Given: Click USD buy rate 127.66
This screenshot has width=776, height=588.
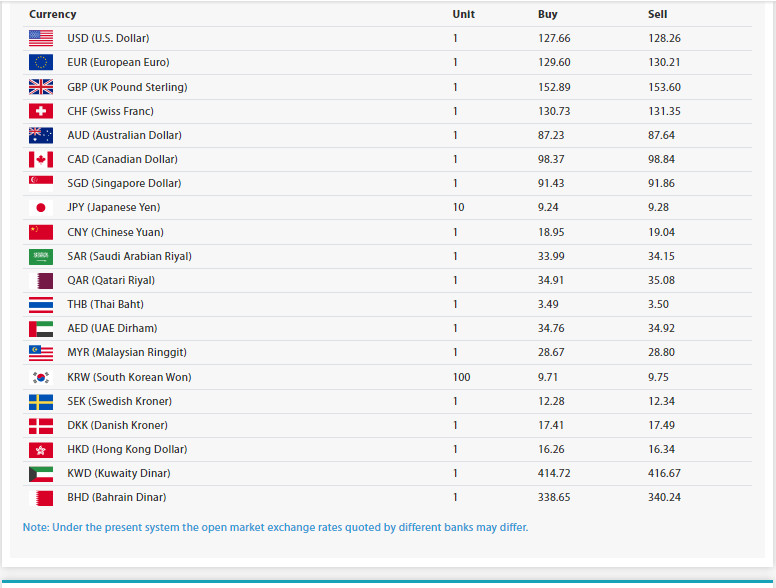Looking at the screenshot, I should [554, 38].
